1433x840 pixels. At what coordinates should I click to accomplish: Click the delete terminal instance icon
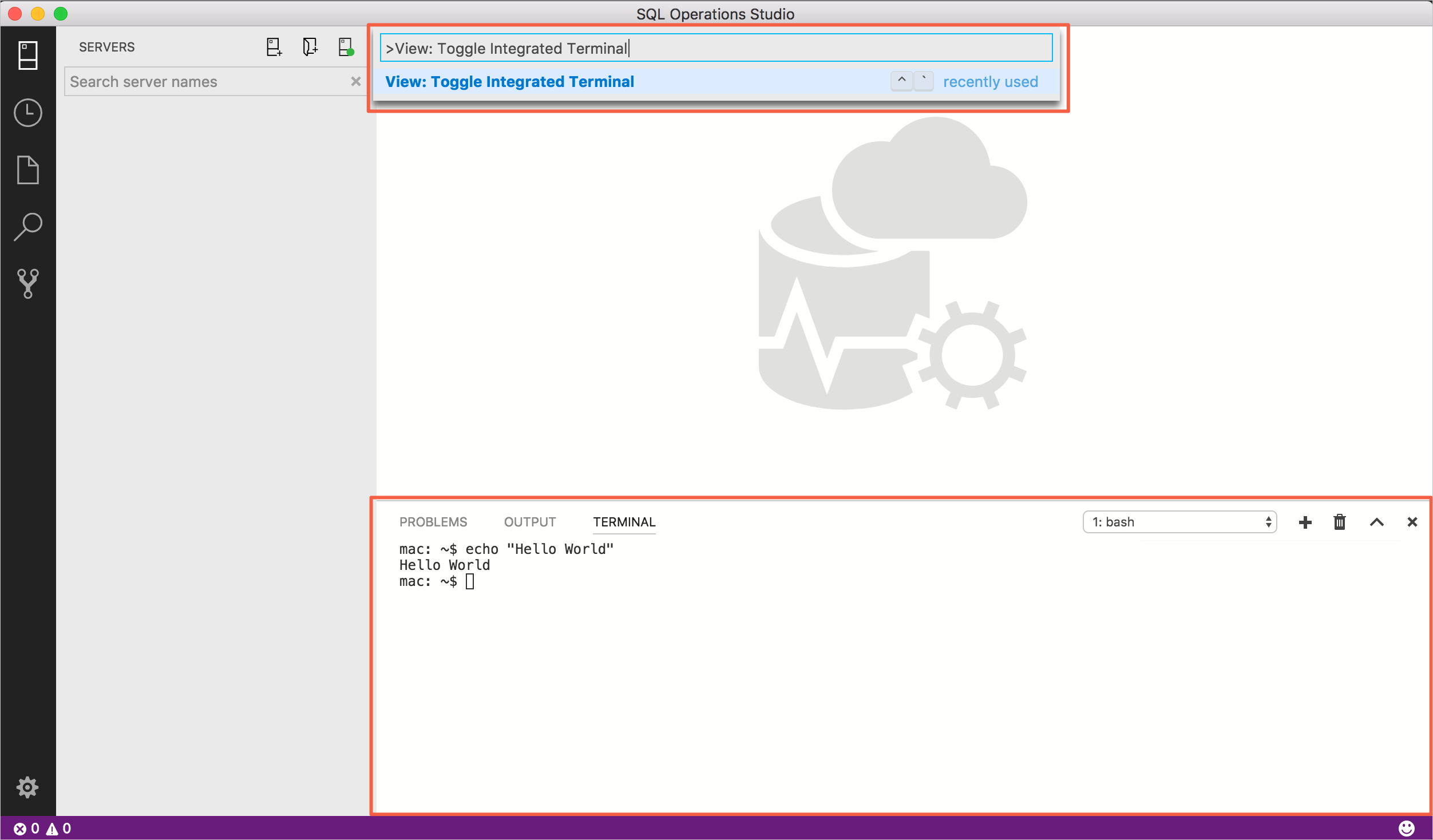[x=1340, y=521]
